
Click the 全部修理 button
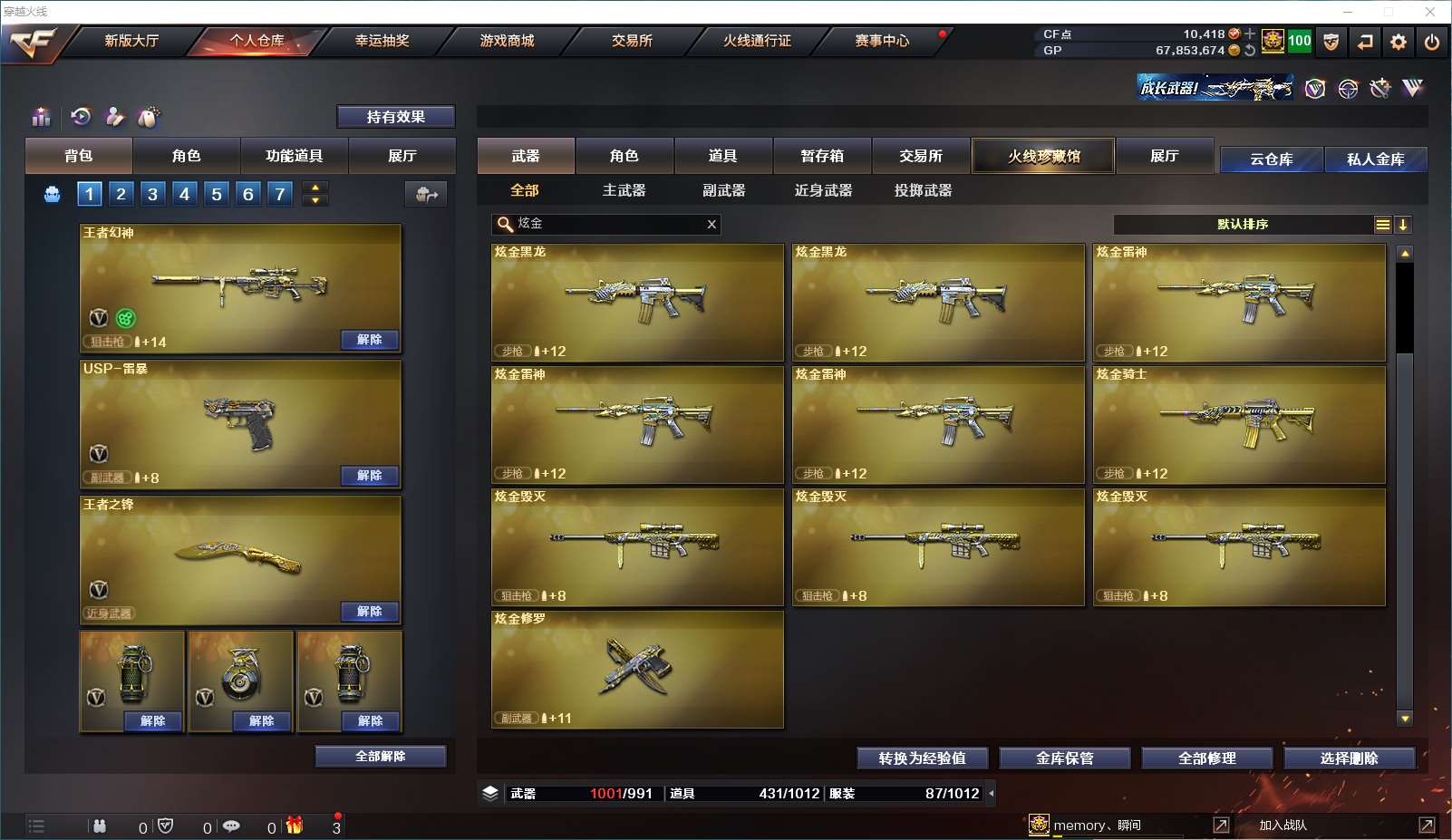coord(1207,758)
